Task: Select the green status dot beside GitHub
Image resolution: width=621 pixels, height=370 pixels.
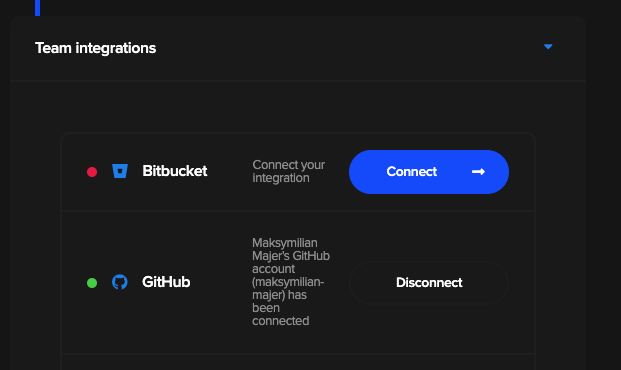Action: 92,283
